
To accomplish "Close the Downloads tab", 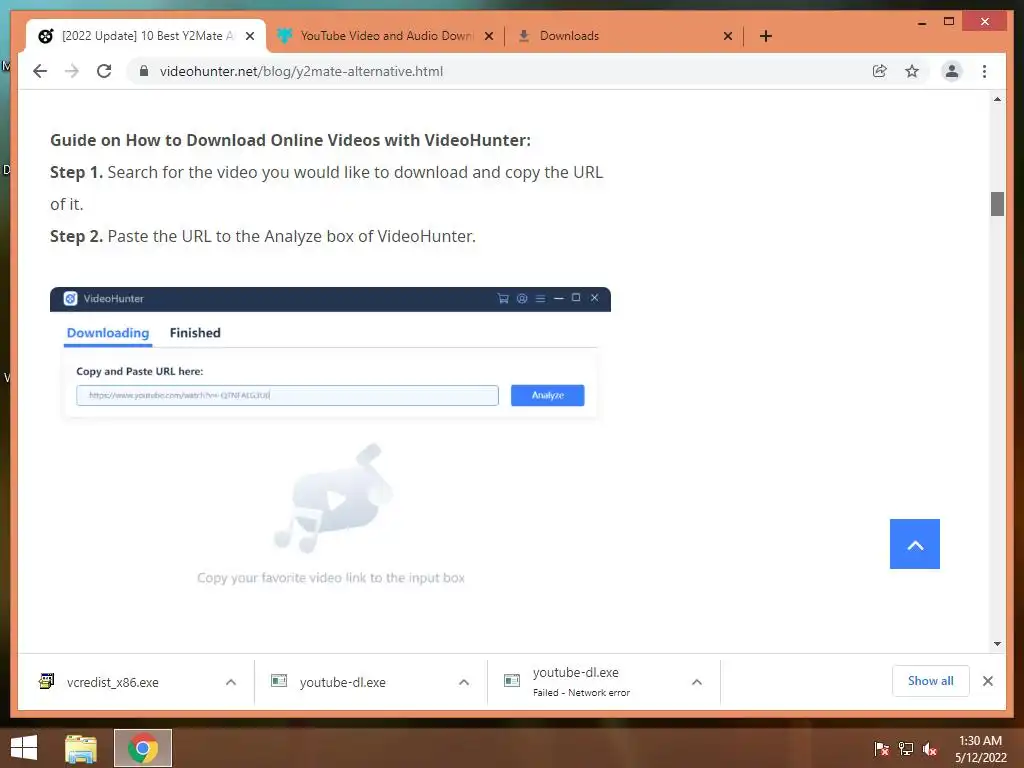I will 728,36.
